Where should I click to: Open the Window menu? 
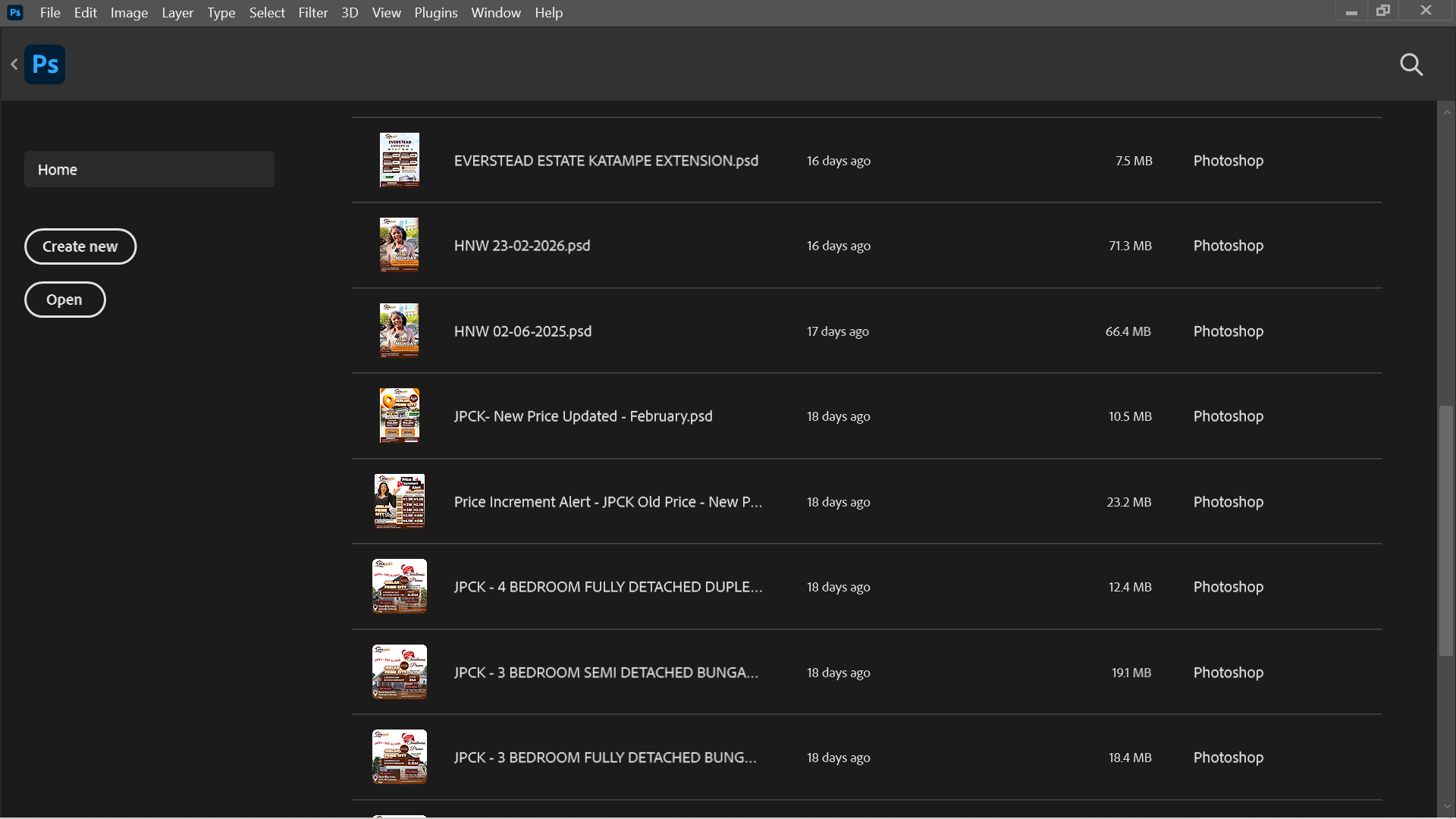coord(496,13)
